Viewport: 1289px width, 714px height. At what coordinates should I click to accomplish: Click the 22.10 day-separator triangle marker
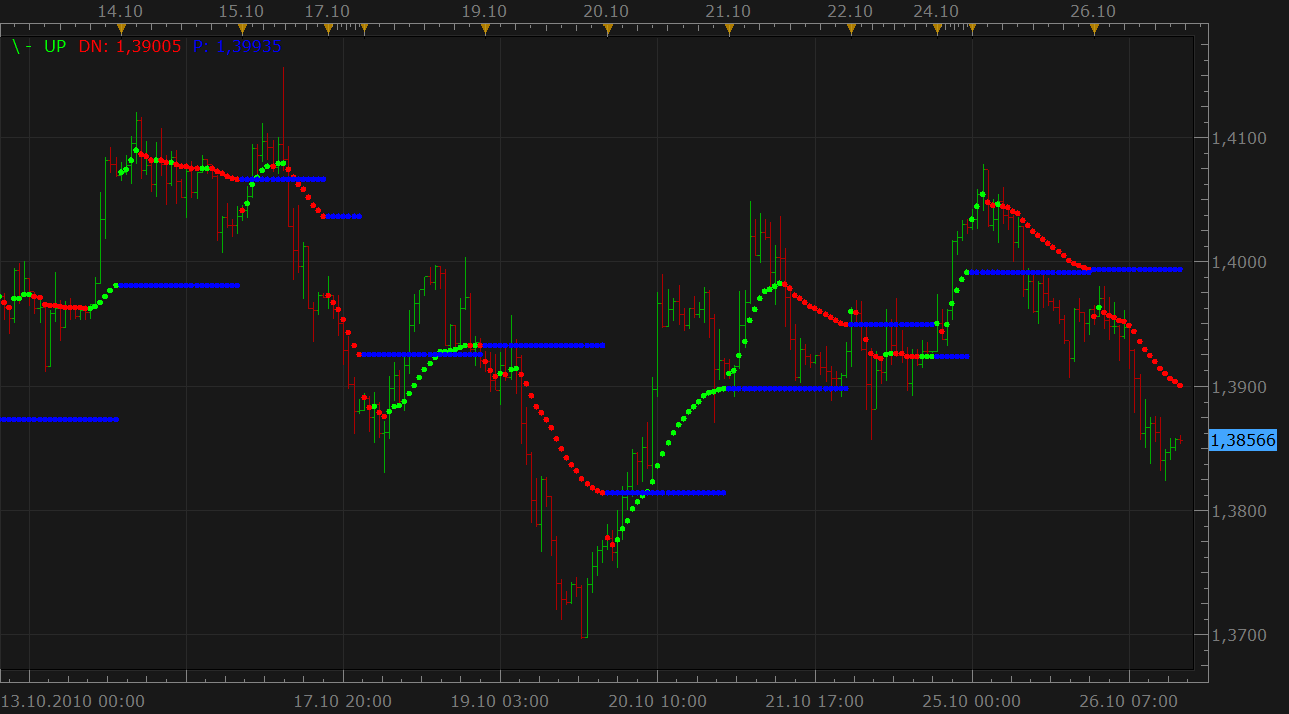(851, 29)
